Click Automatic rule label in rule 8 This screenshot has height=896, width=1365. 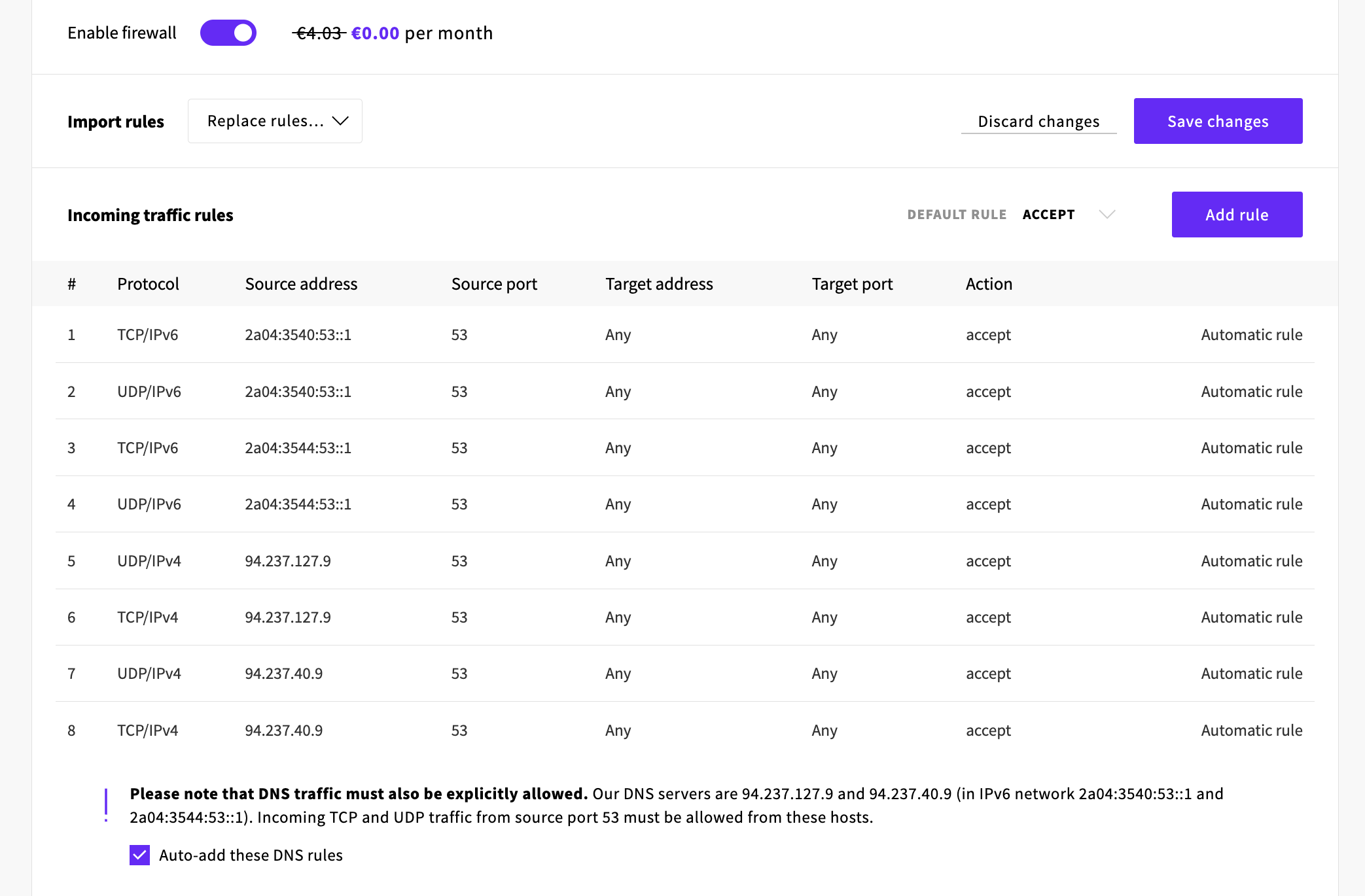tap(1251, 731)
